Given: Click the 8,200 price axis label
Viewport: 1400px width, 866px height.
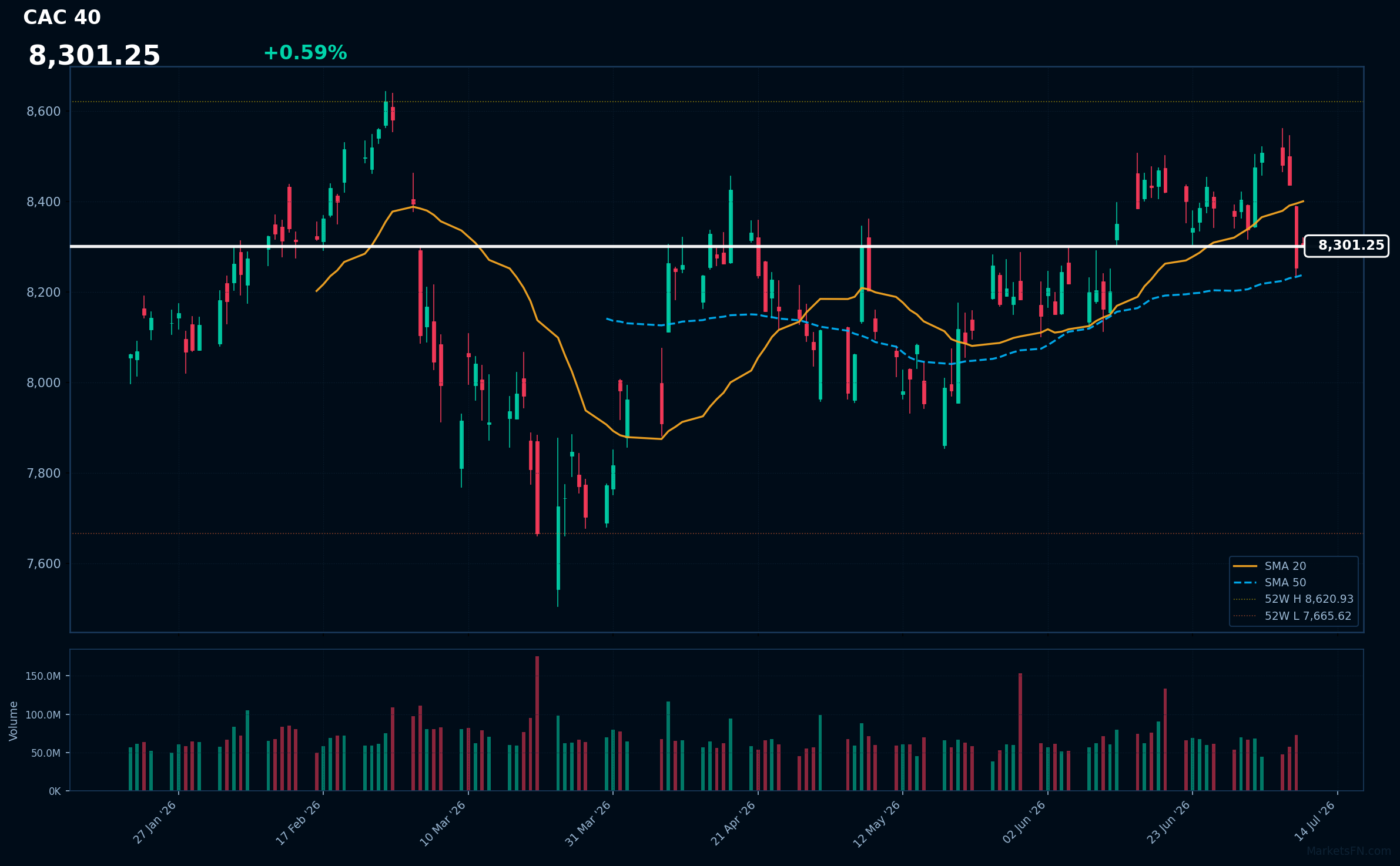Looking at the screenshot, I should 43,293.
